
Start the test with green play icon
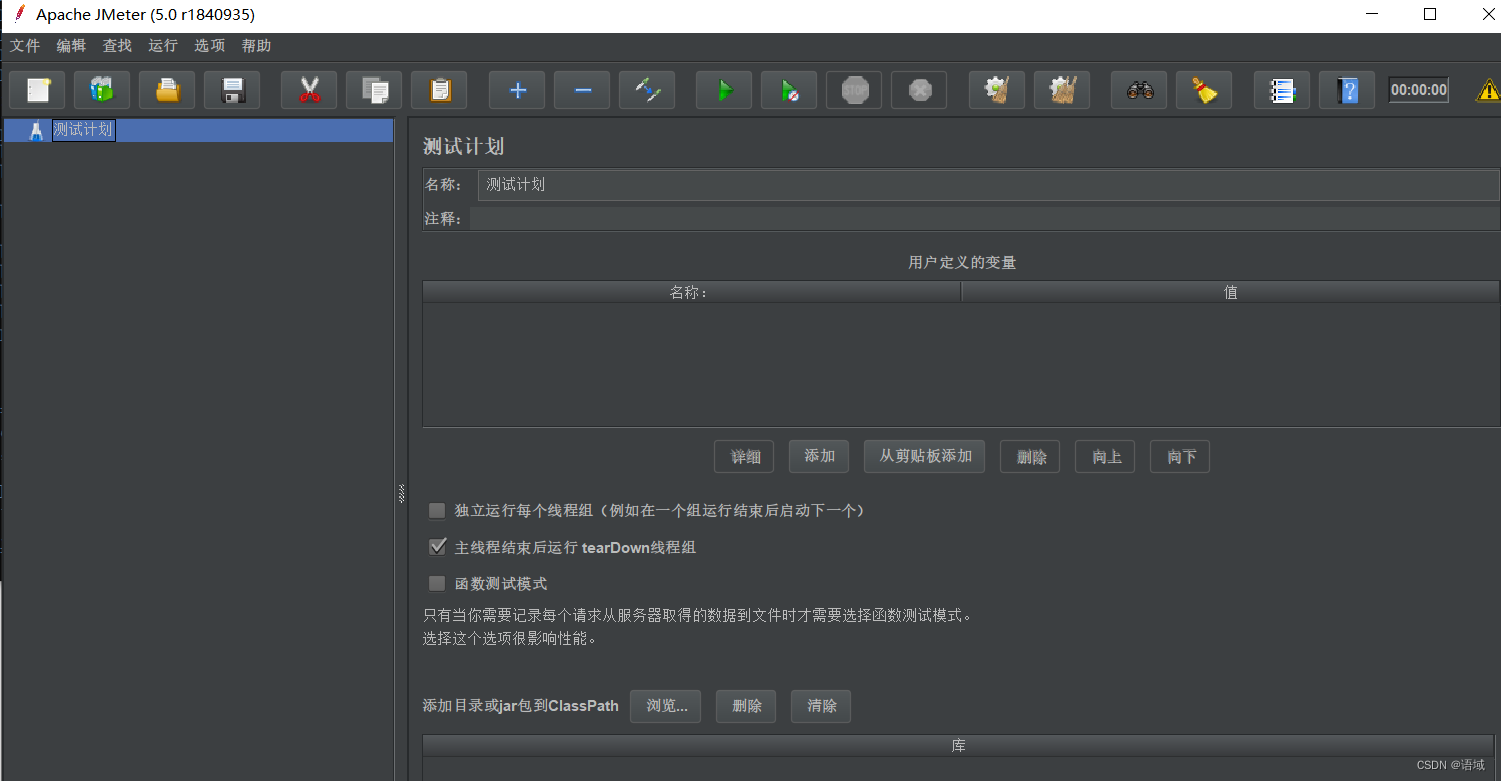tap(725, 90)
